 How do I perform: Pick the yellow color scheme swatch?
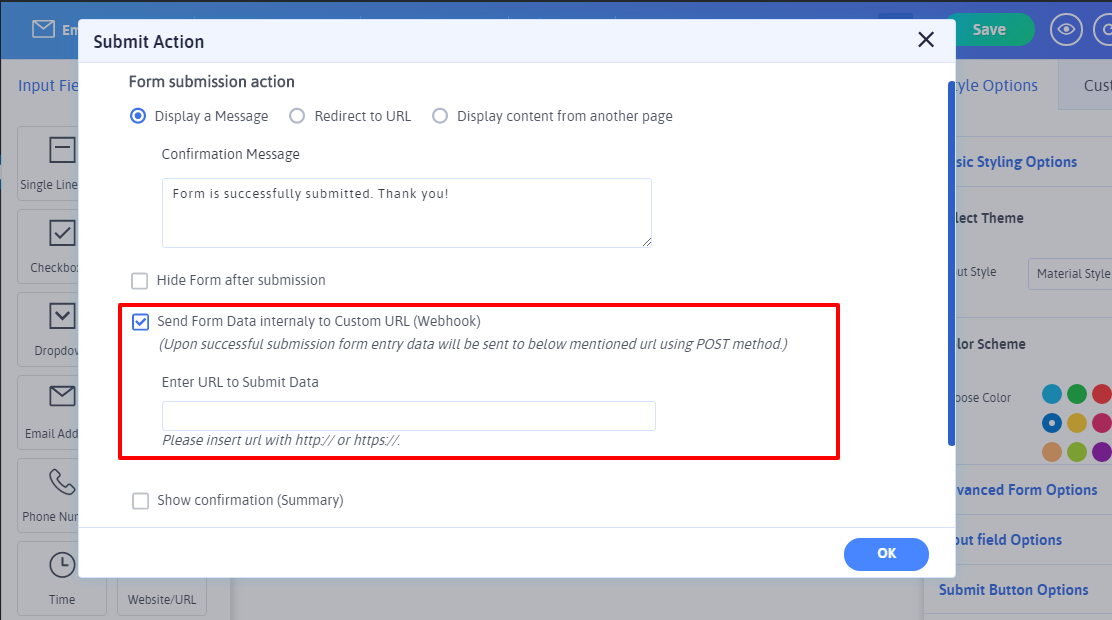click(1076, 423)
